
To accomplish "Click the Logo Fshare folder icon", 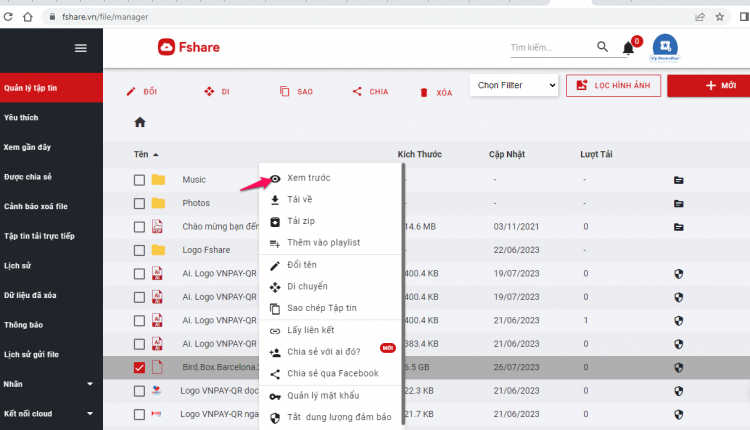I will (x=158, y=250).
